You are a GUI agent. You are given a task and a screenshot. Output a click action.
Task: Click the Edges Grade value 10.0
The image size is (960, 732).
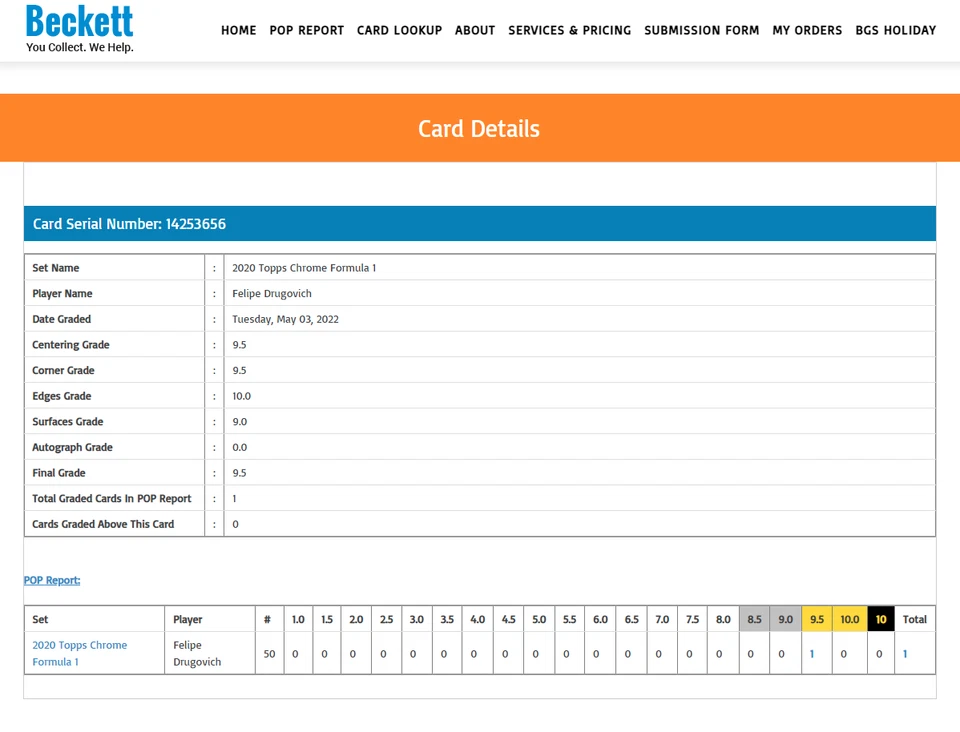coord(242,396)
